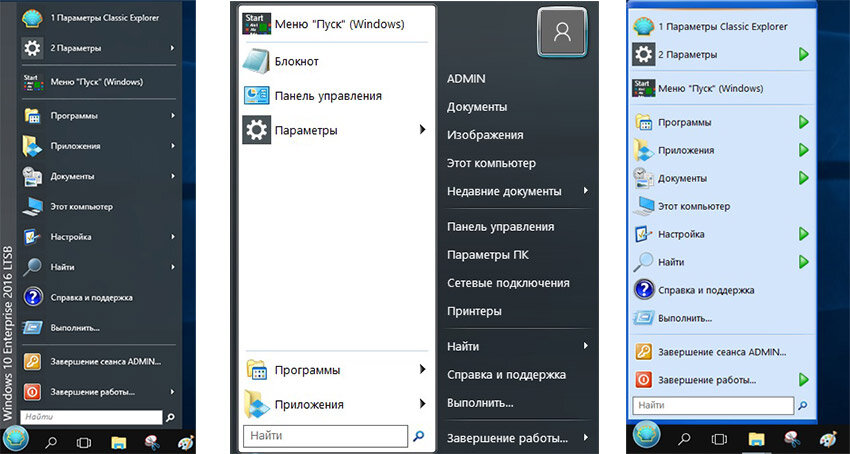Viewport: 850px width, 454px height.
Task: Click Завершение сеанса ADMIN key icon, light menu
Action: tap(644, 351)
